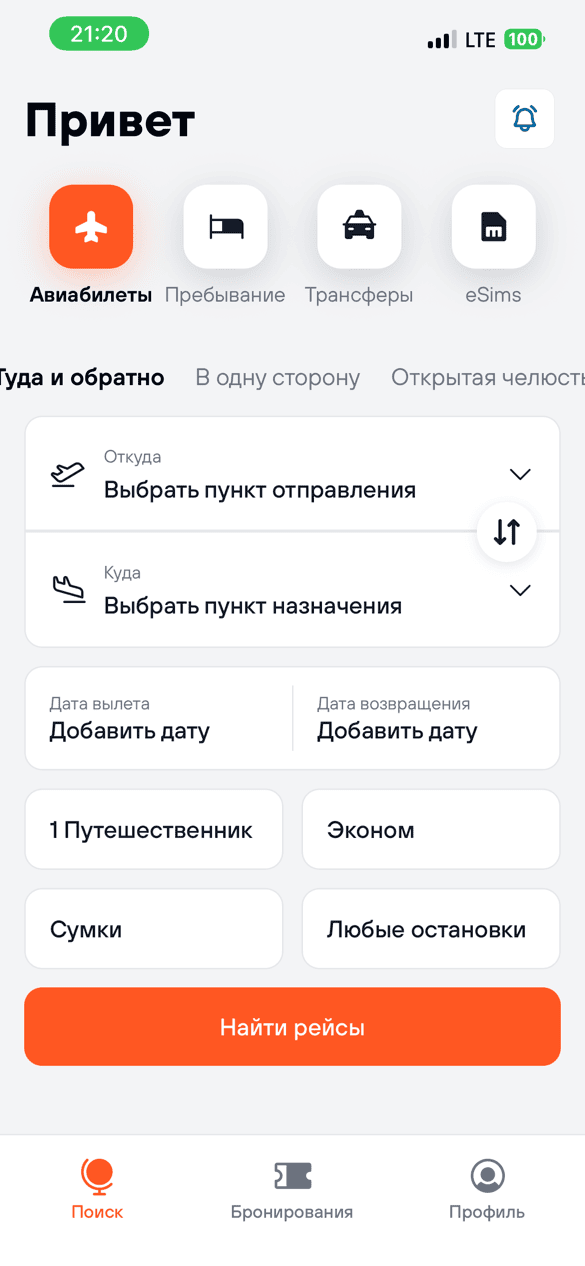The image size is (585, 1266).
Task: Open Профиль via the person icon
Action: pos(487,1177)
